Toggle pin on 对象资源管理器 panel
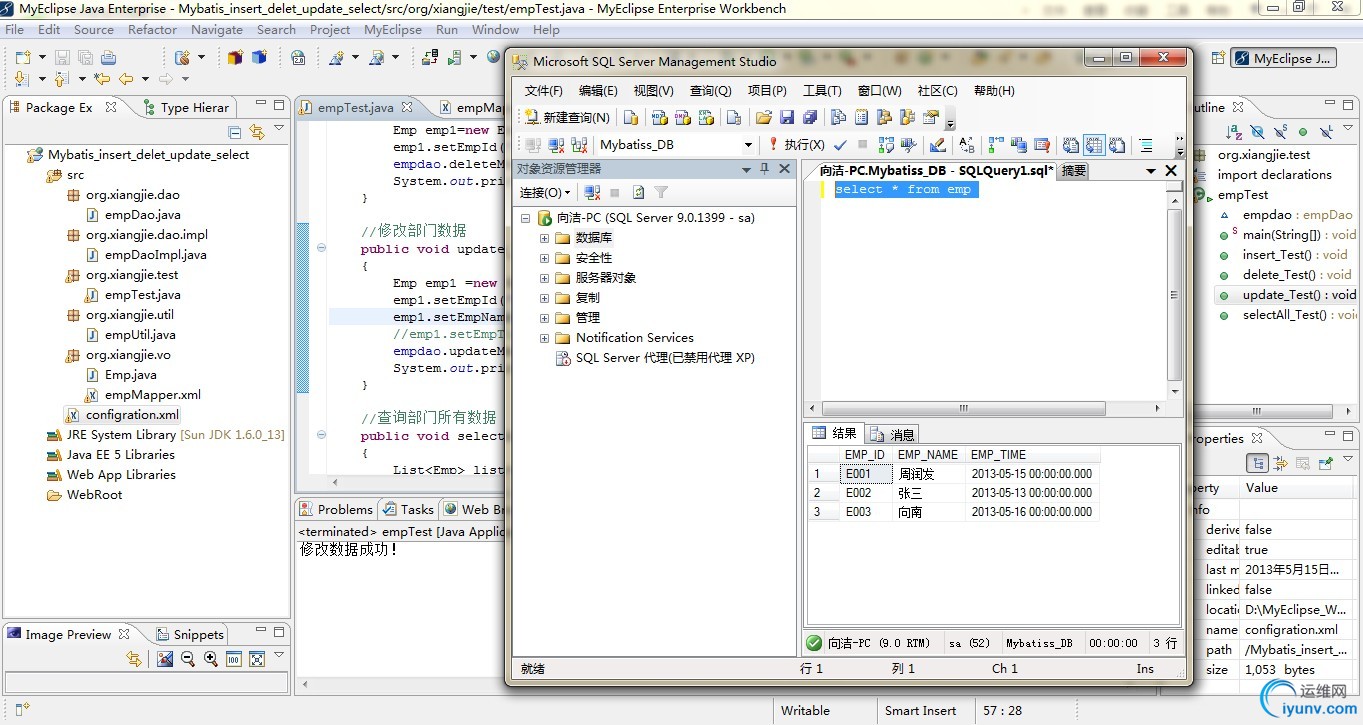Viewport: 1363px width, 725px height. click(x=765, y=168)
